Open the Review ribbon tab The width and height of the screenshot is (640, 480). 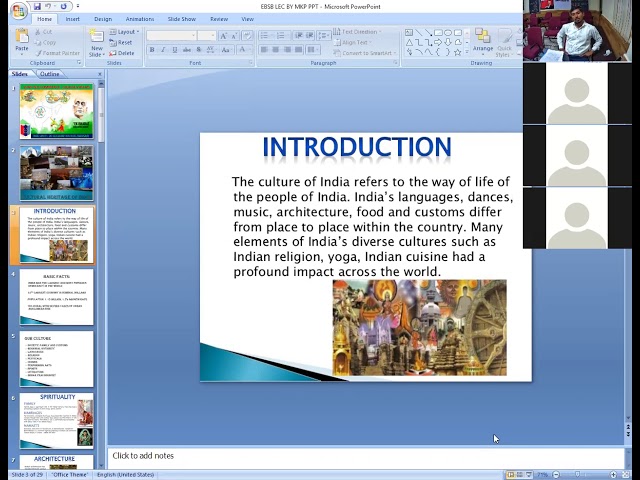tap(219, 19)
